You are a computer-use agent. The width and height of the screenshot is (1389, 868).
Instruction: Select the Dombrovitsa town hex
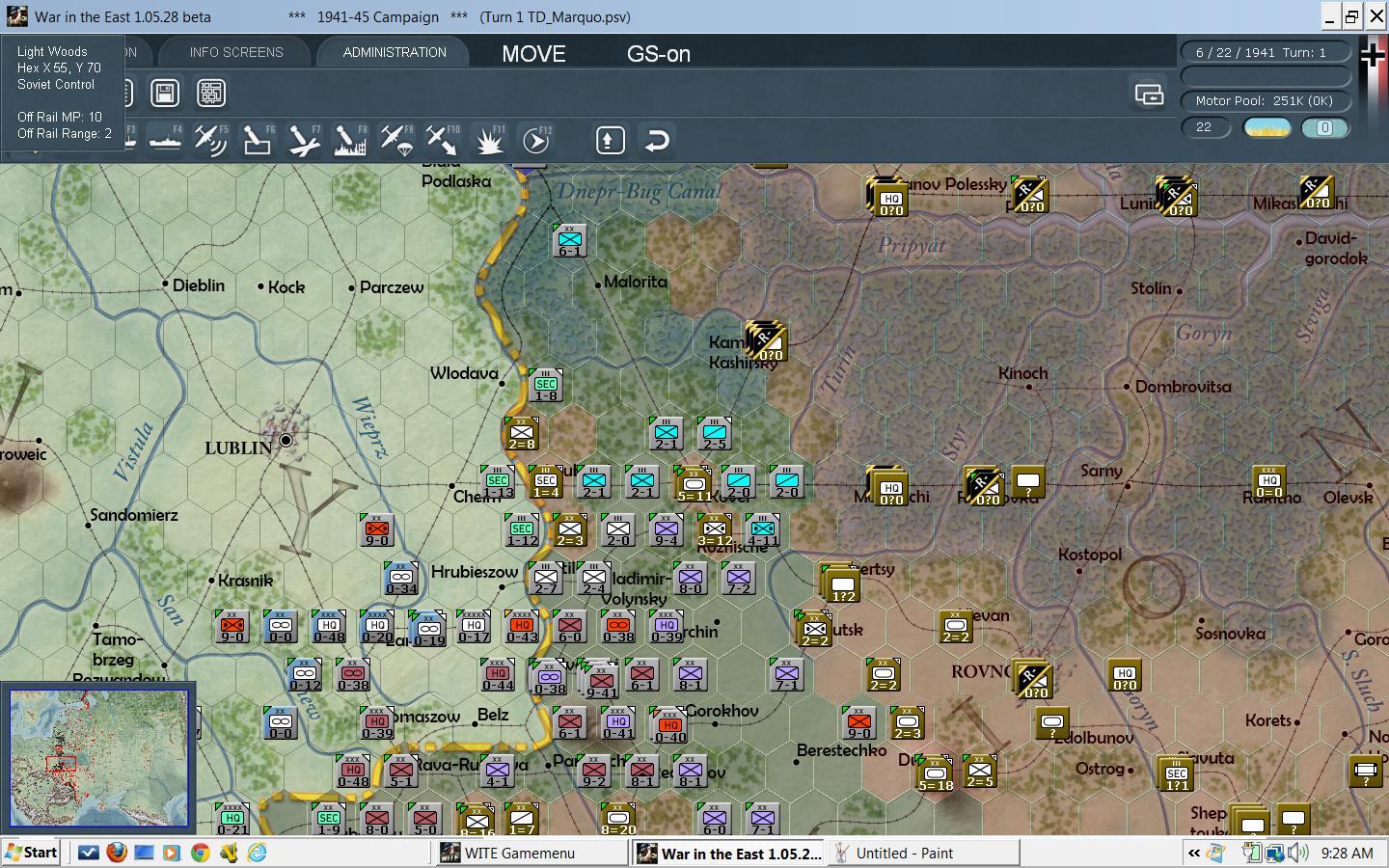pyautogui.click(x=1127, y=387)
